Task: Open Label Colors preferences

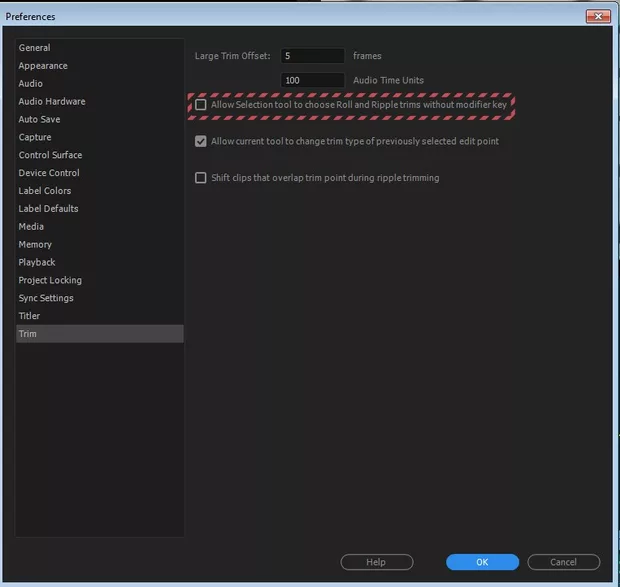Action: click(45, 191)
